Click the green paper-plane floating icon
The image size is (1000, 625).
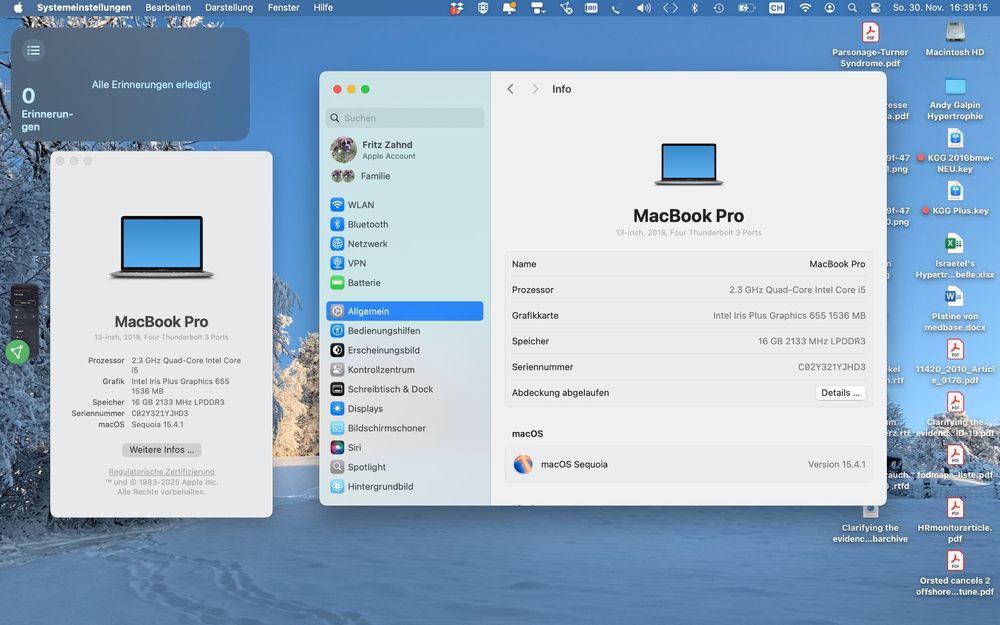17,351
